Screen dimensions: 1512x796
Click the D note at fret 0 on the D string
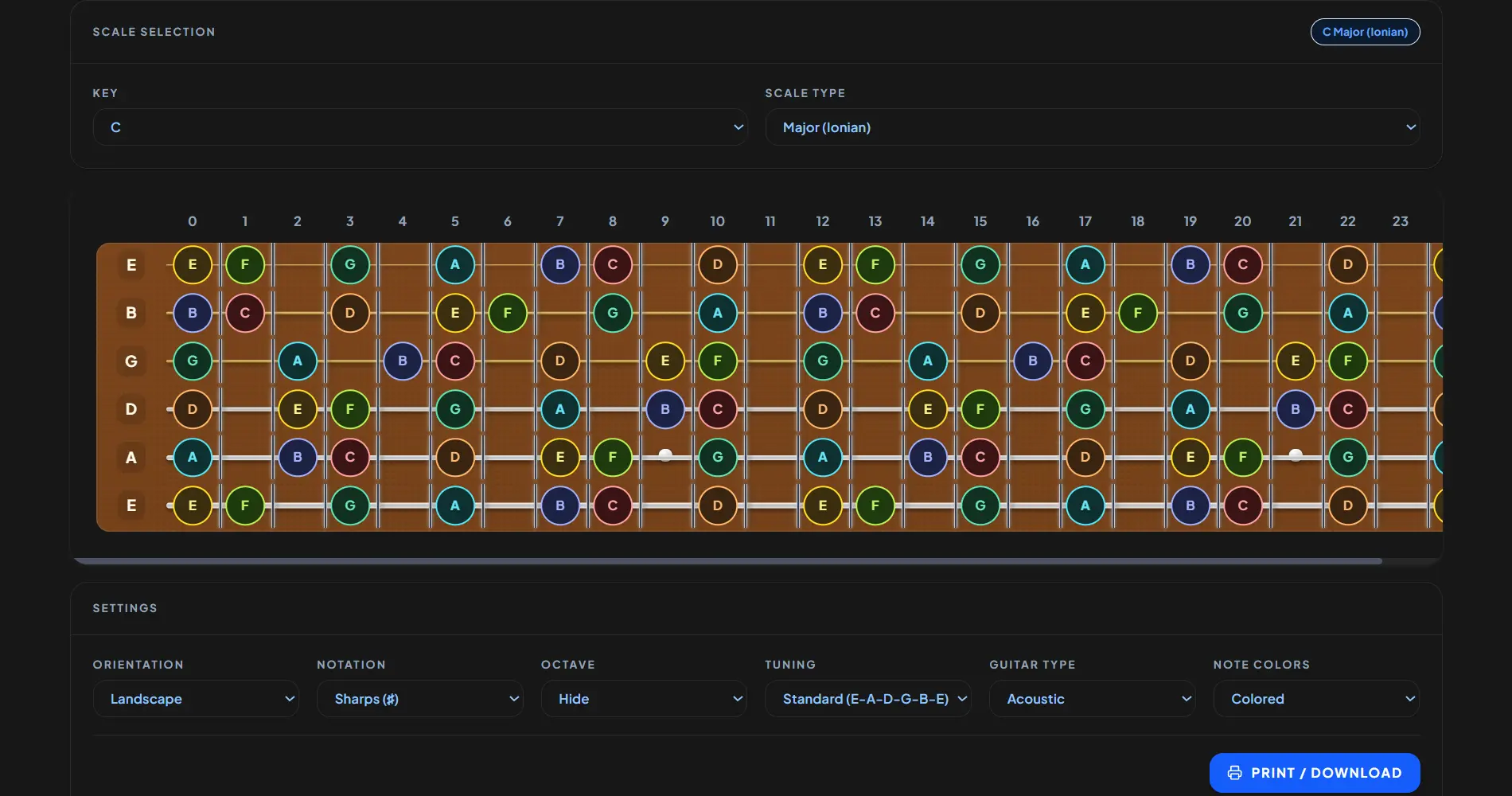193,409
